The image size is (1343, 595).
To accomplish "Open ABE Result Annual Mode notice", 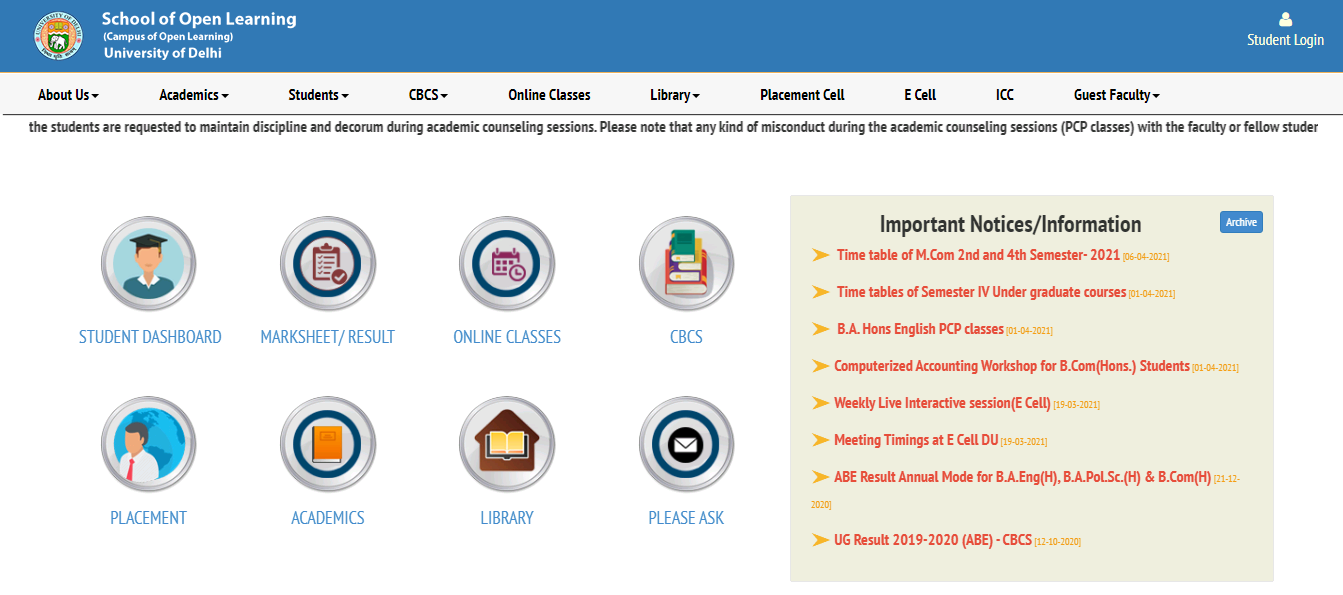I will coord(1022,477).
